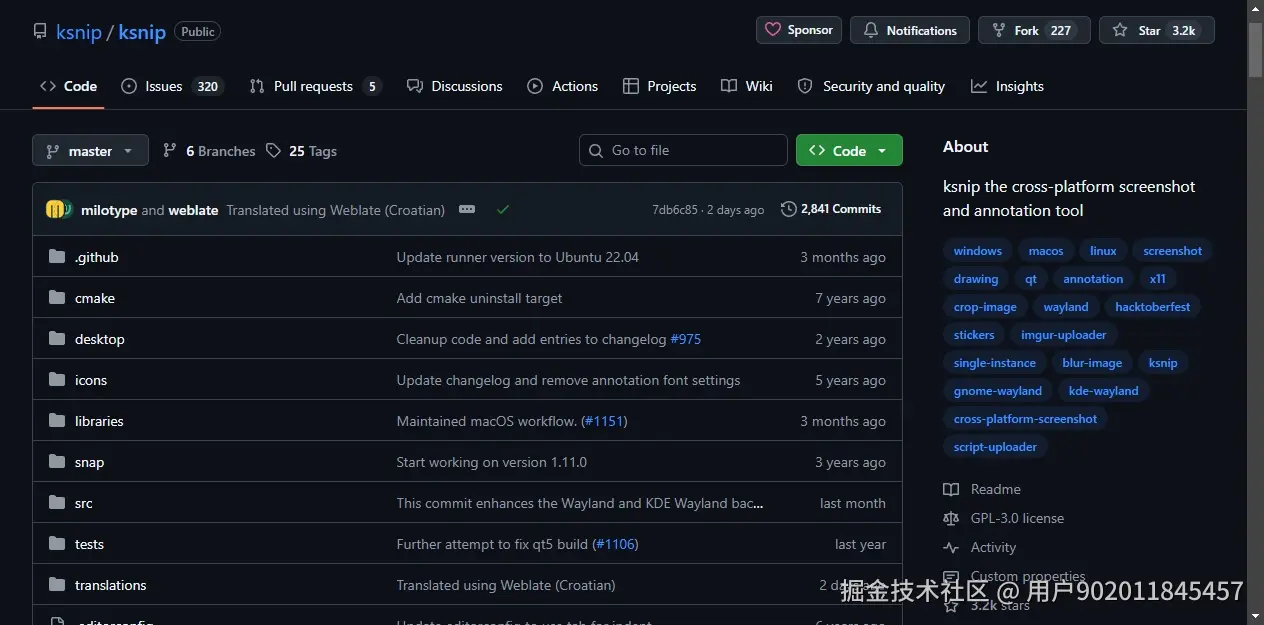The width and height of the screenshot is (1264, 625).
Task: Click the folder icon beside cmake
Action: [x=57, y=298]
